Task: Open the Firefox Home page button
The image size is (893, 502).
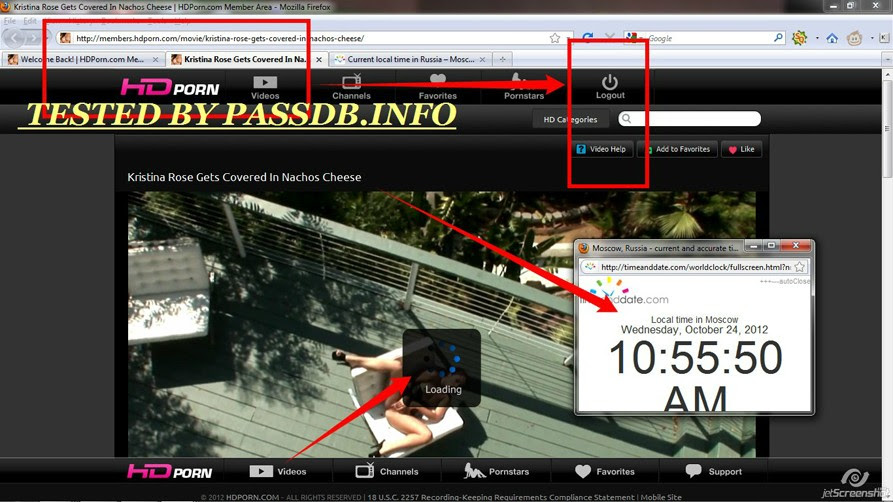Action: (x=832, y=38)
